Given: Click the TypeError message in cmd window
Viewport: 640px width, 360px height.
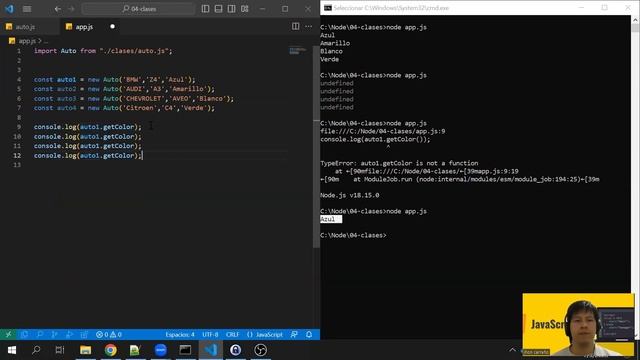Looking at the screenshot, I should [x=399, y=163].
